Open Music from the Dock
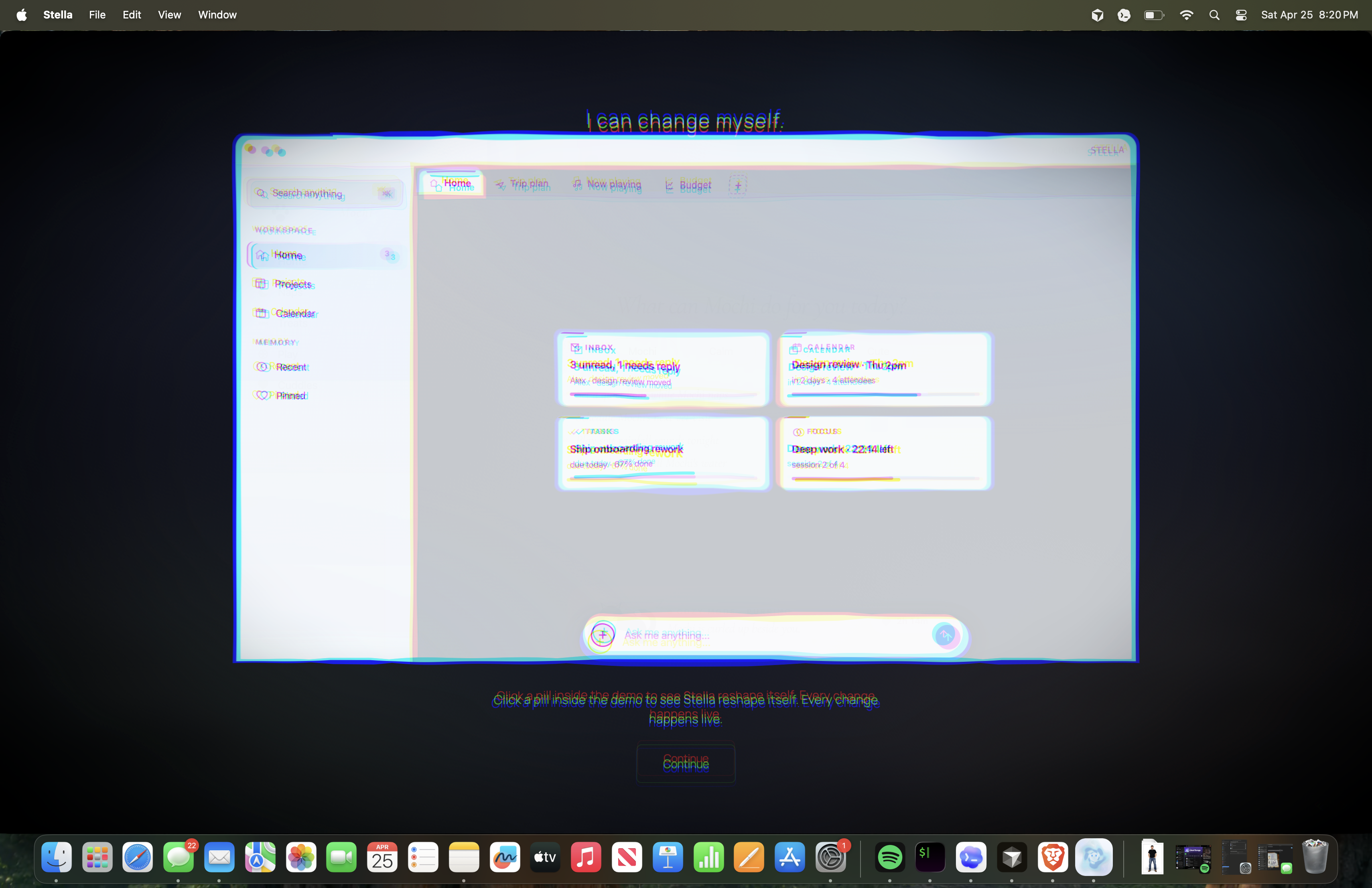 [x=586, y=857]
